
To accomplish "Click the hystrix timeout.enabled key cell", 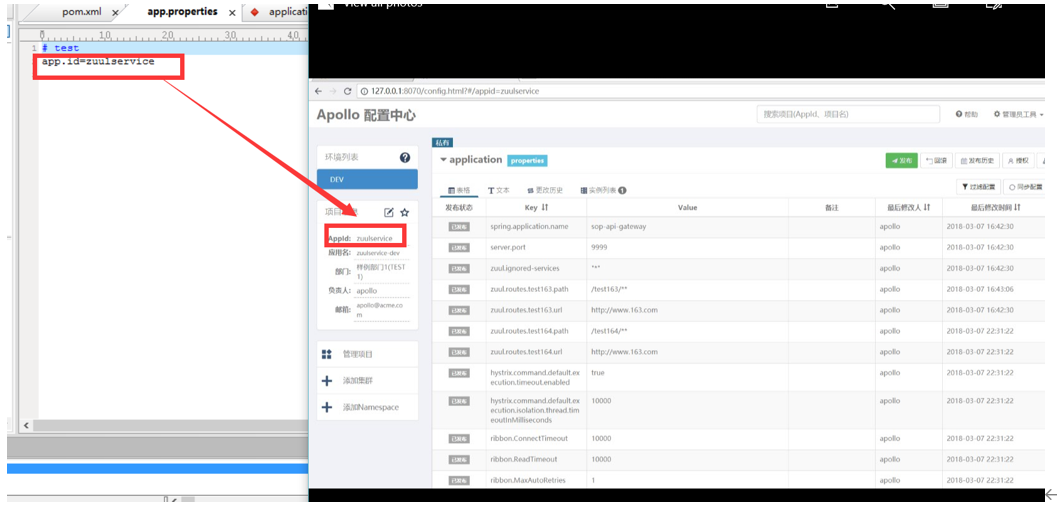I will (x=536, y=377).
